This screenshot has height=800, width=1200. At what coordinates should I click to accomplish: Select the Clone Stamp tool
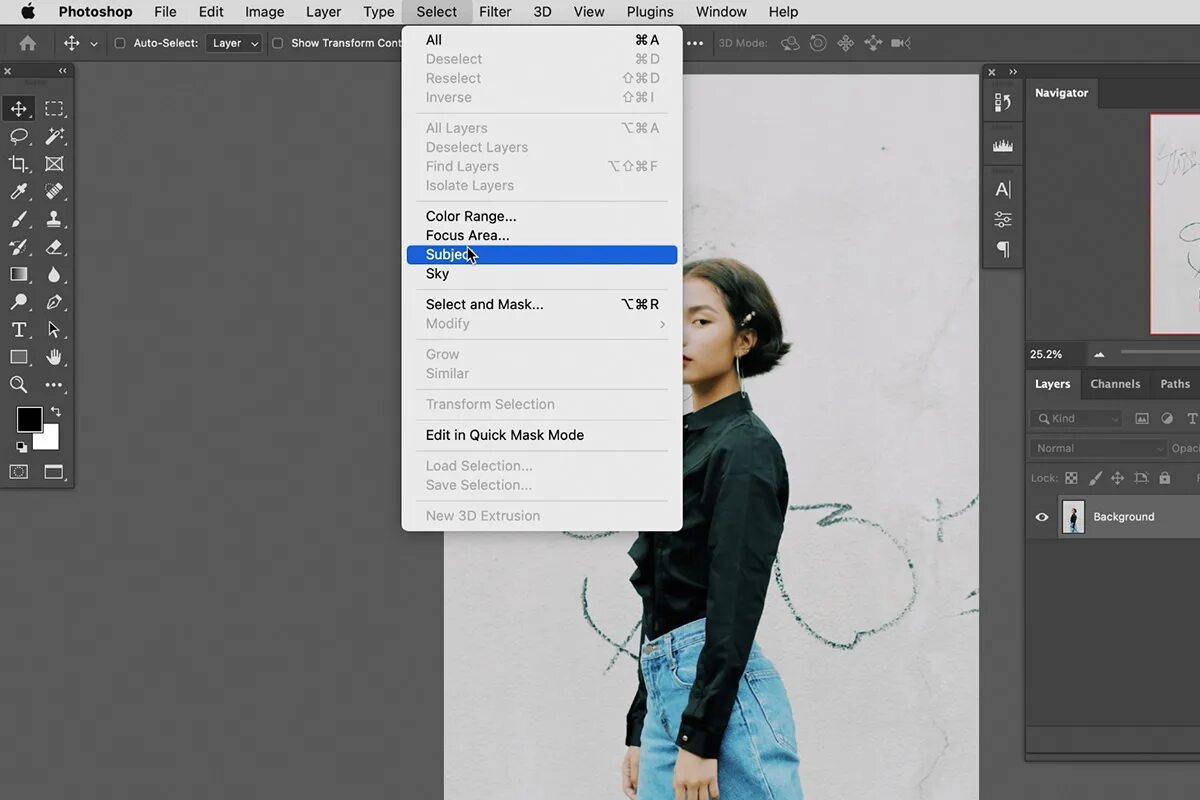click(x=54, y=219)
